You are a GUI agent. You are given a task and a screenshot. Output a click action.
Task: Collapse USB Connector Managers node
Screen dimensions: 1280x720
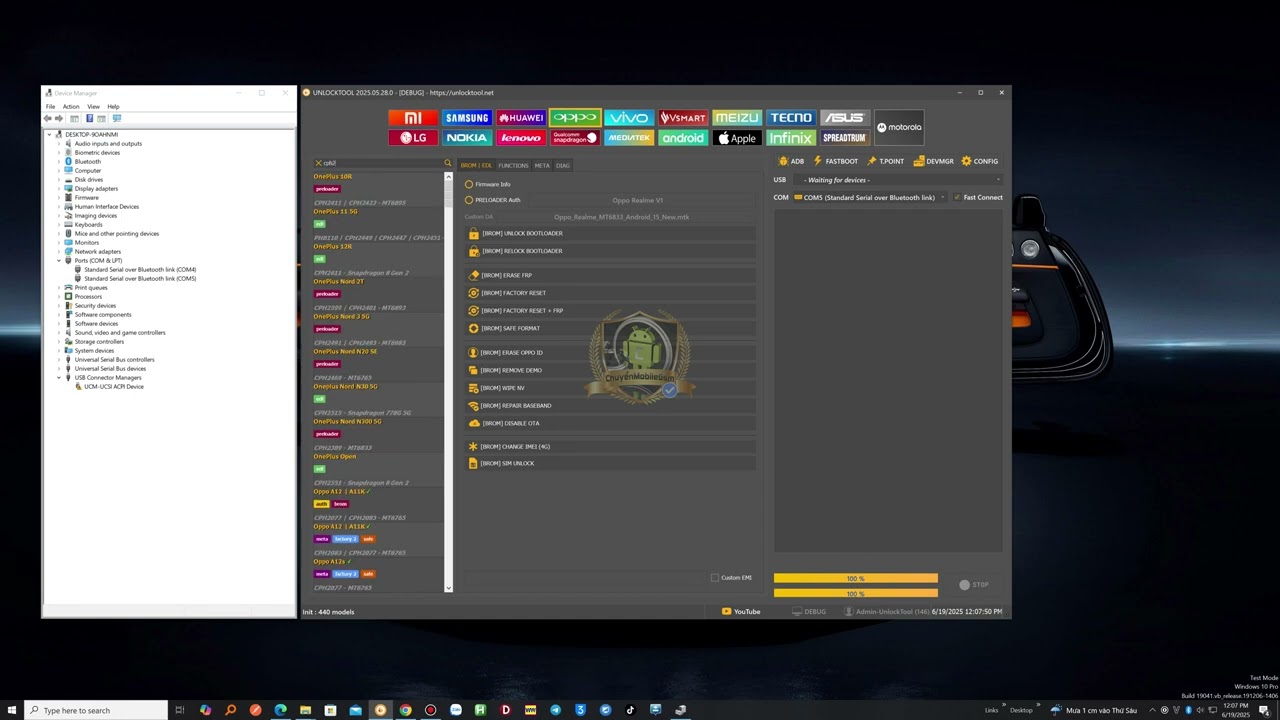click(x=59, y=378)
